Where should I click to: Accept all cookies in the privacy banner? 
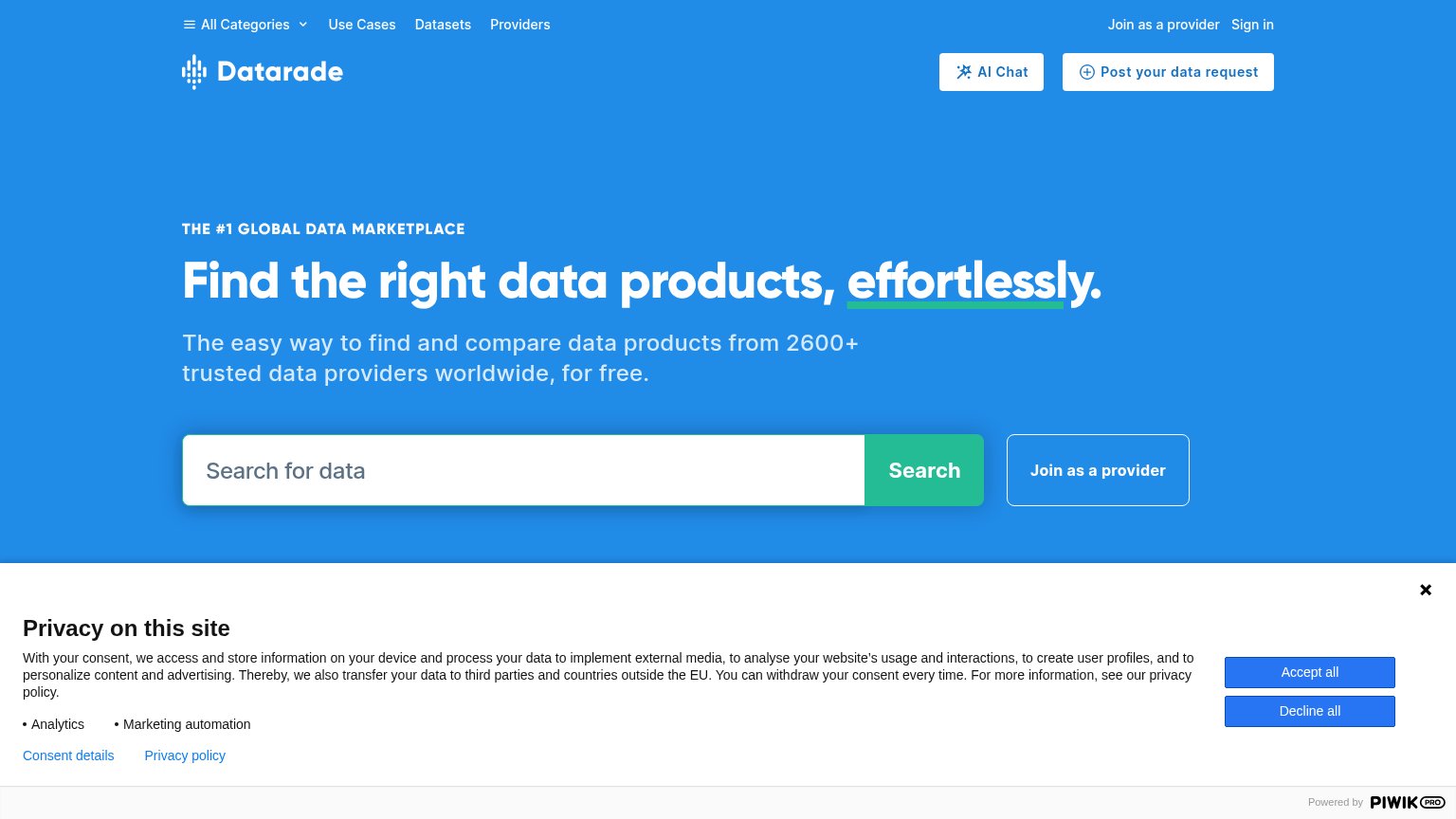pos(1310,672)
